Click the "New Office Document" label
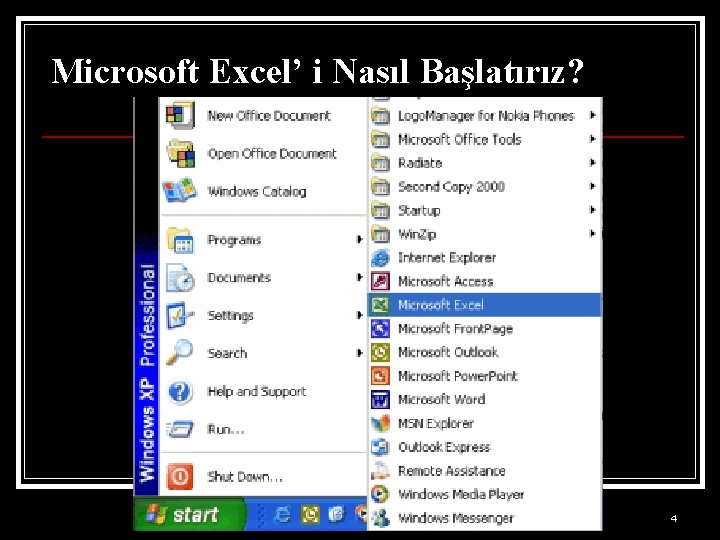 click(269, 116)
